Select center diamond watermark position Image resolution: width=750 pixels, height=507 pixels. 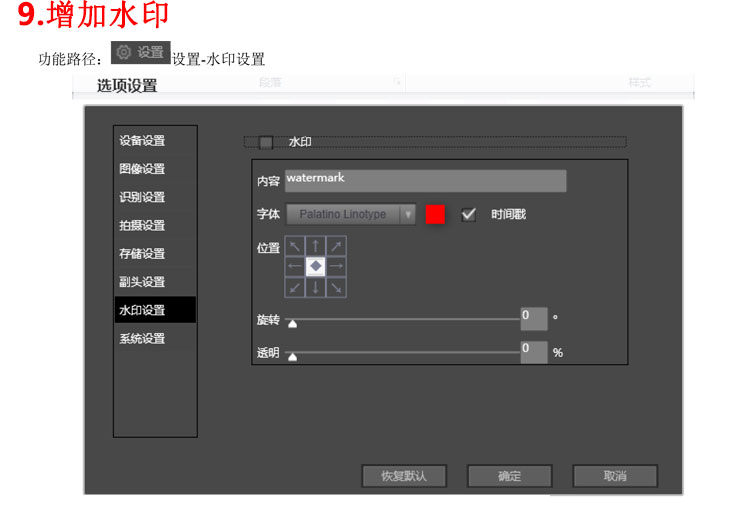tap(316, 266)
